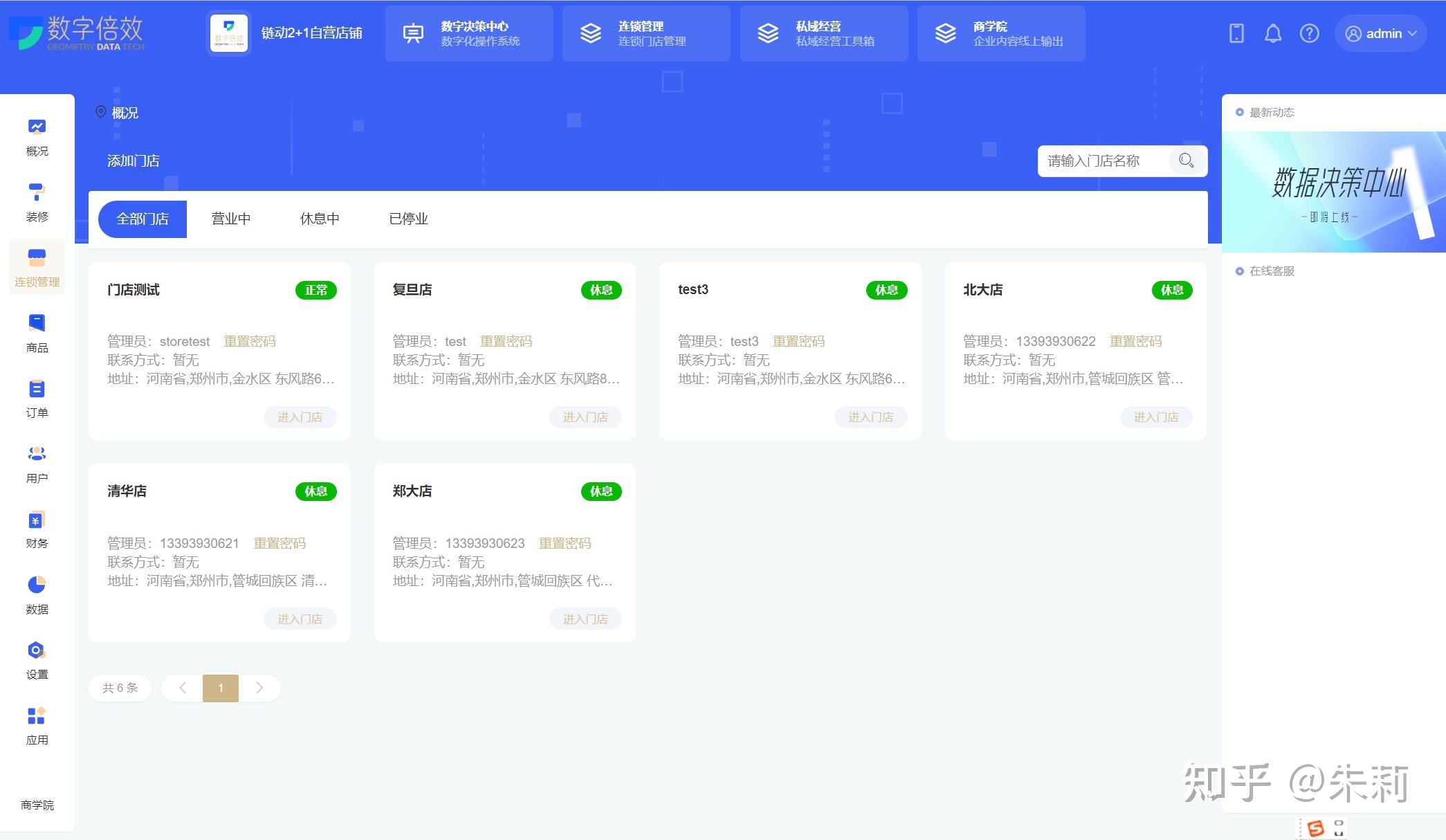Click the 数字倍效 logo
This screenshot has width=1446, height=840.
pyautogui.click(x=76, y=33)
